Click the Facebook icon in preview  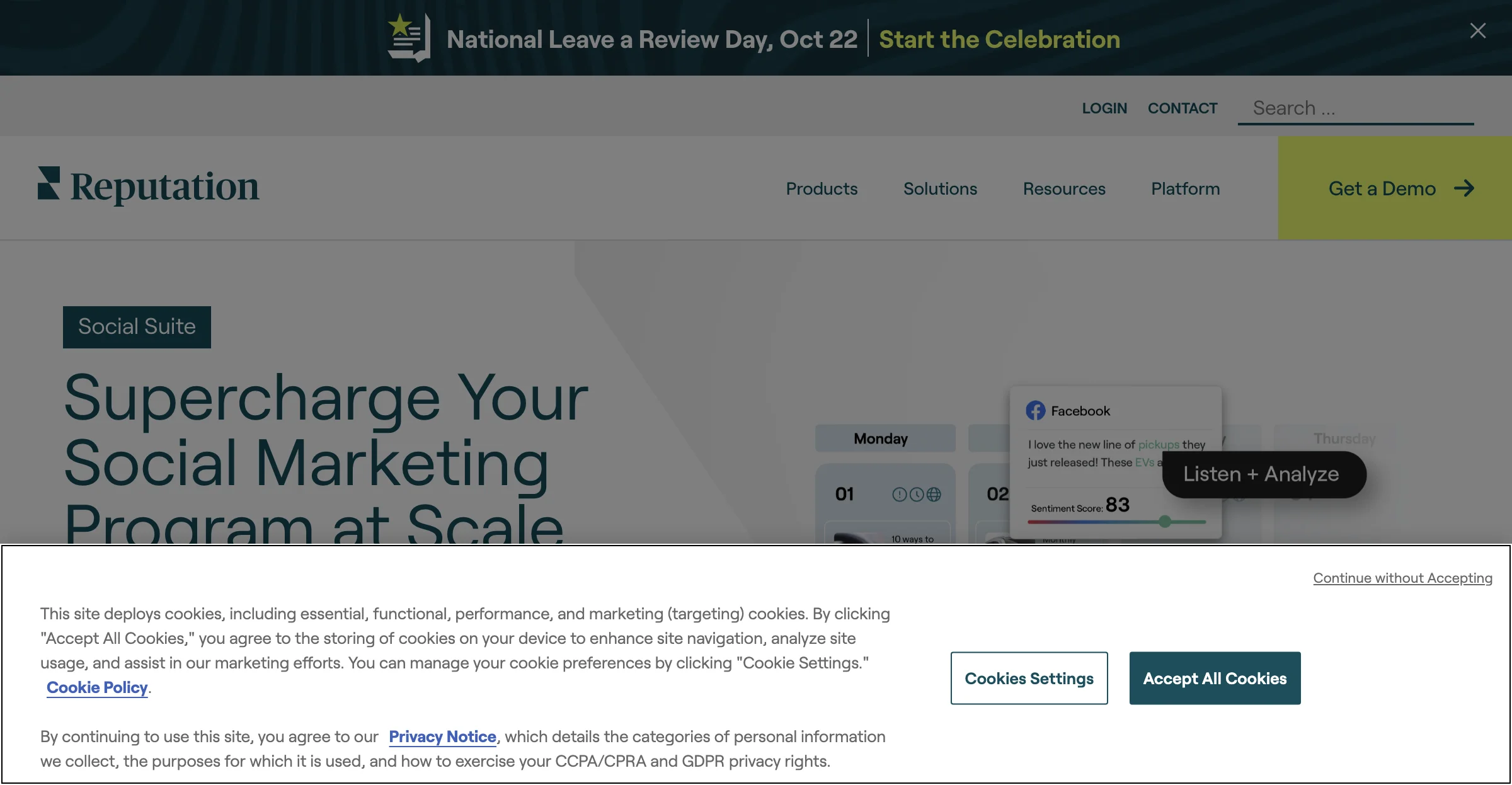click(x=1036, y=410)
